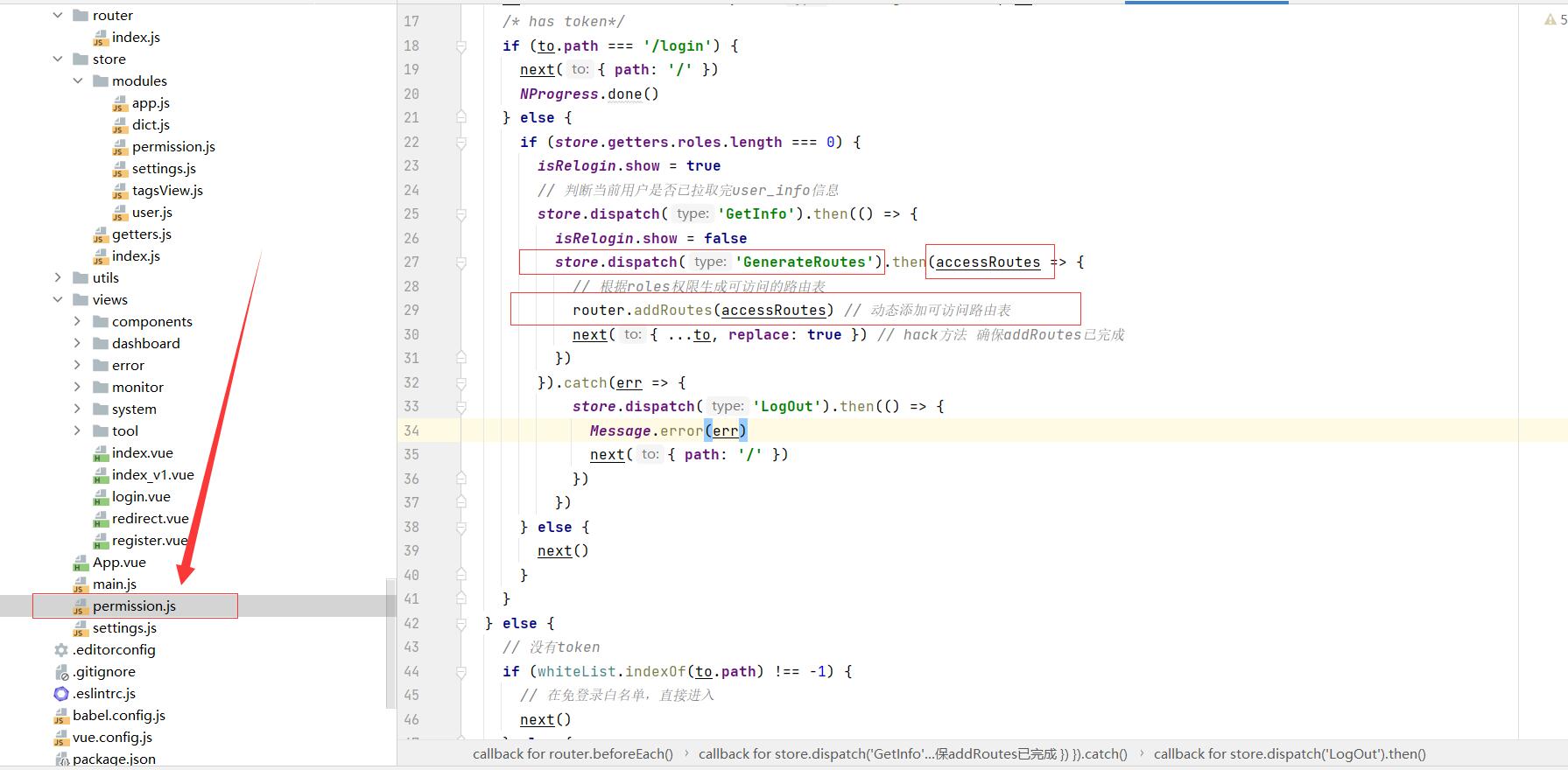The width and height of the screenshot is (1568, 770).
Task: Click vue.config.js file icon
Action: pos(60,738)
